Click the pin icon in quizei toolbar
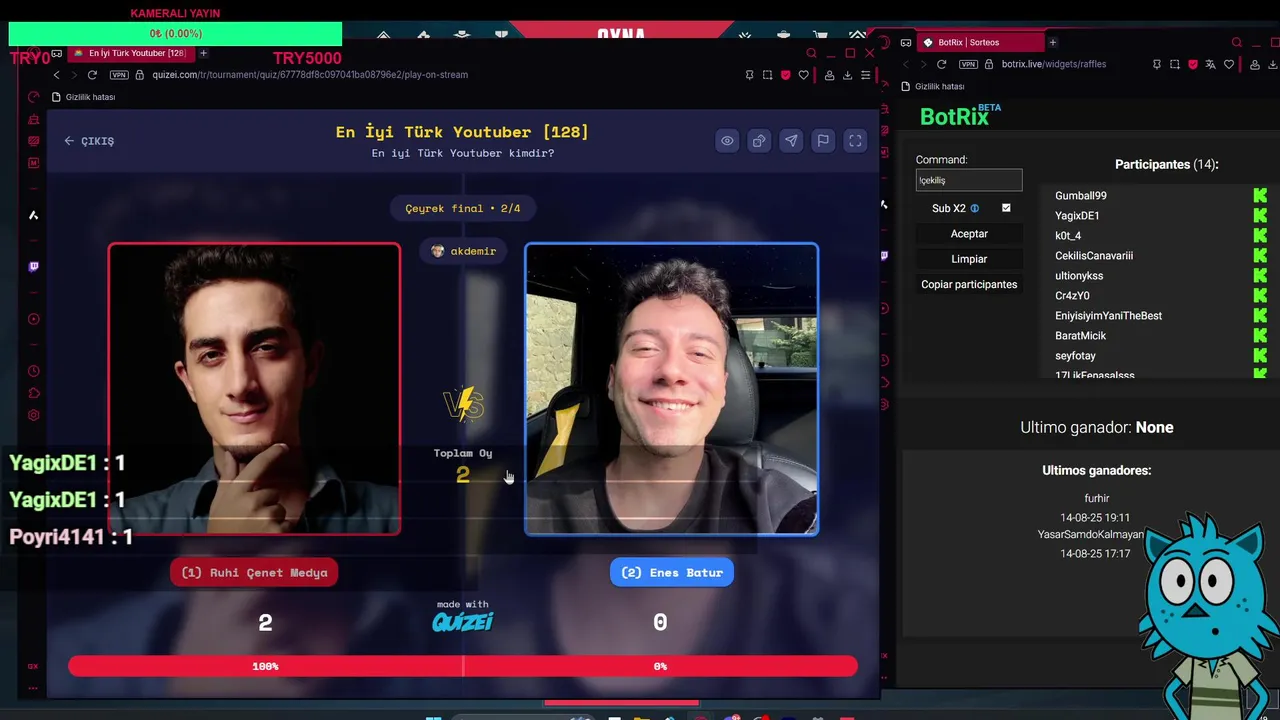Screen dimensions: 1280x720 pos(749,75)
